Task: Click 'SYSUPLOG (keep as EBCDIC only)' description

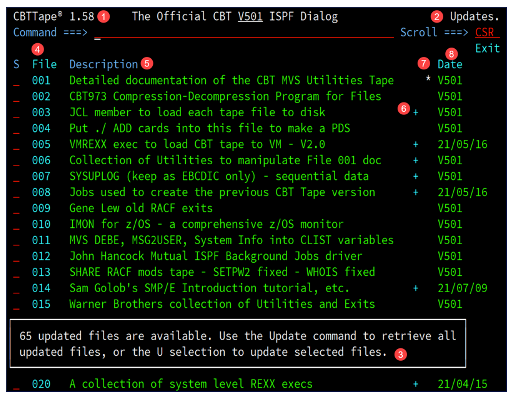Action: pos(219,176)
